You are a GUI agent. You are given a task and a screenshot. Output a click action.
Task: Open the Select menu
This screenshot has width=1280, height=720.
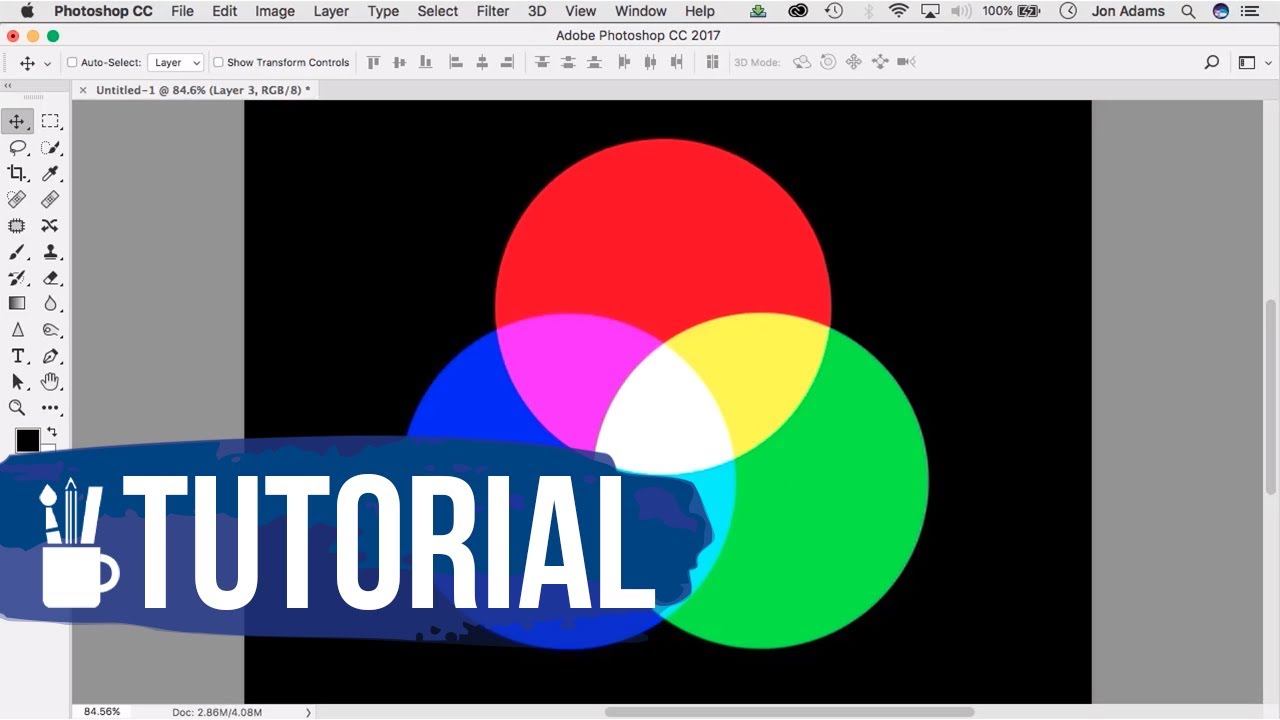coord(438,11)
